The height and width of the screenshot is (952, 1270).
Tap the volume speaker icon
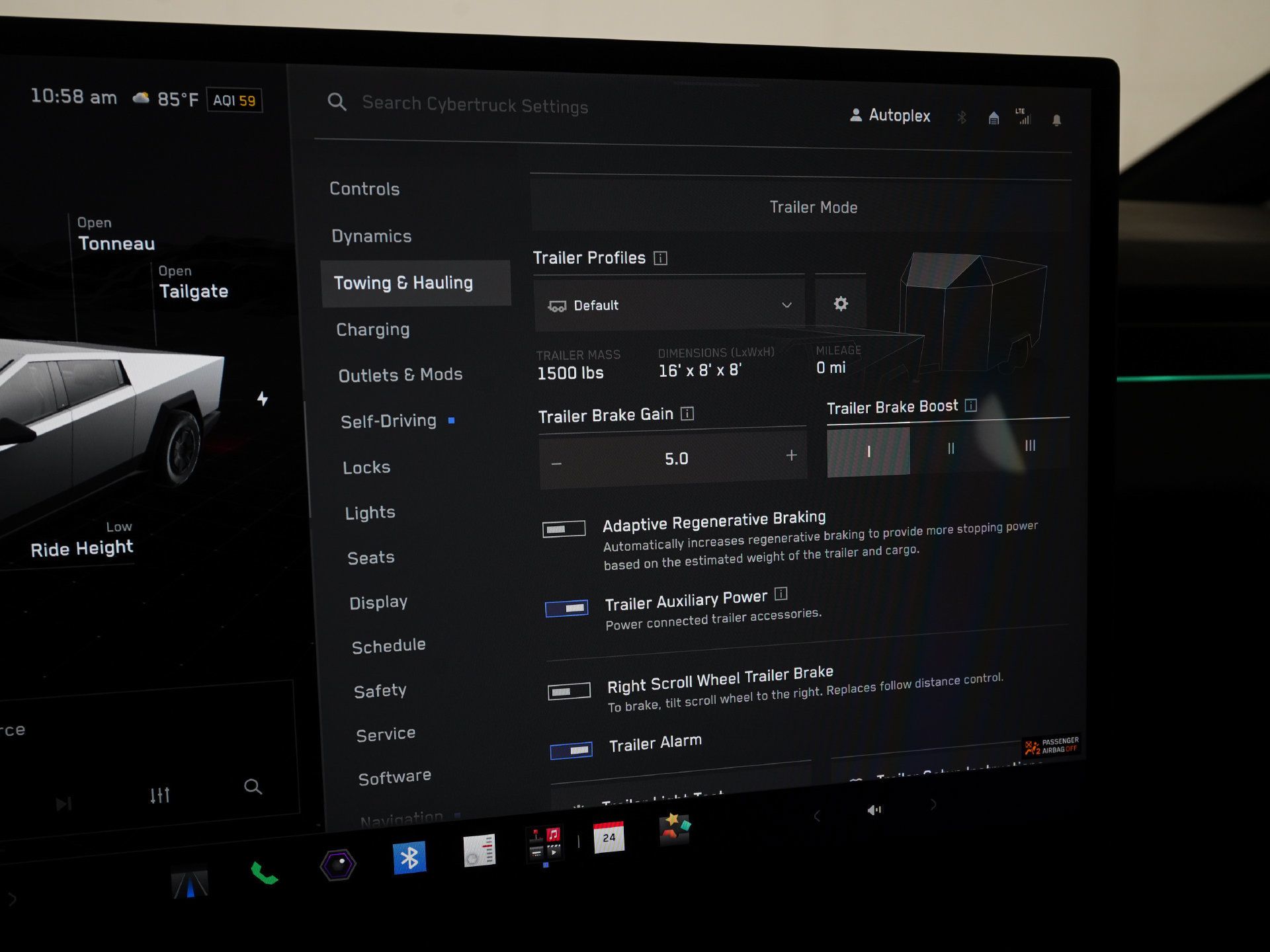[874, 810]
